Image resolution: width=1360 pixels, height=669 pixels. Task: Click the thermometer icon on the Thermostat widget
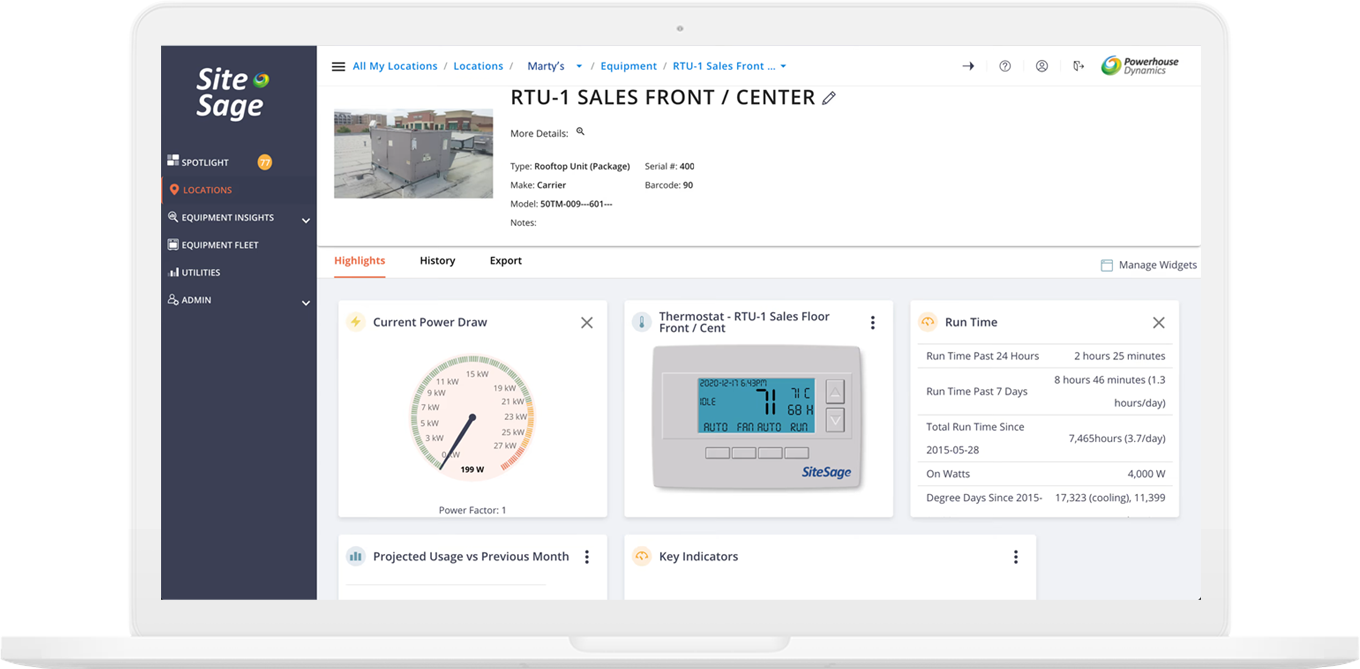(641, 322)
